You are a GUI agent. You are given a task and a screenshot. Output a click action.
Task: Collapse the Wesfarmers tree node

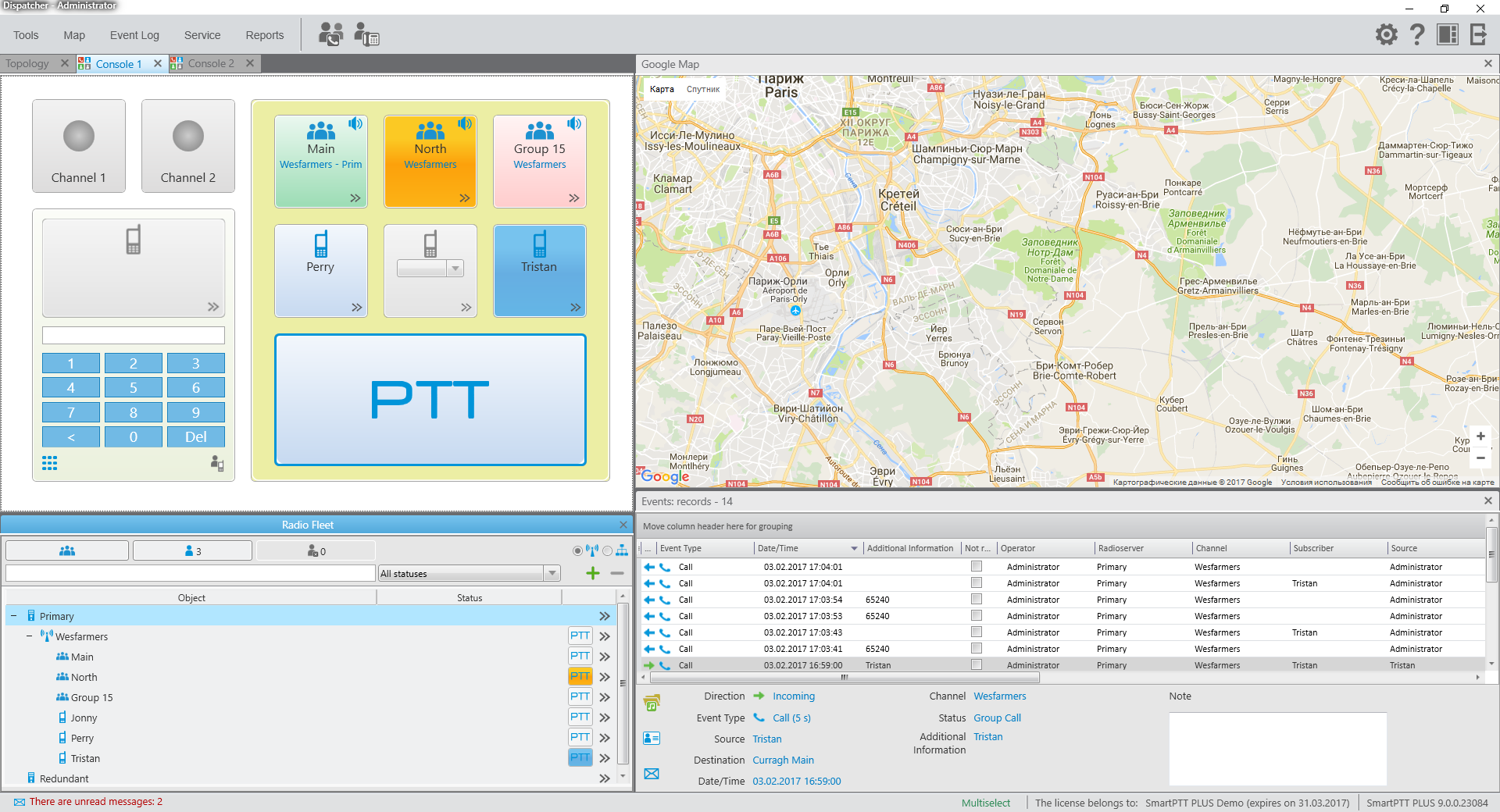click(30, 636)
